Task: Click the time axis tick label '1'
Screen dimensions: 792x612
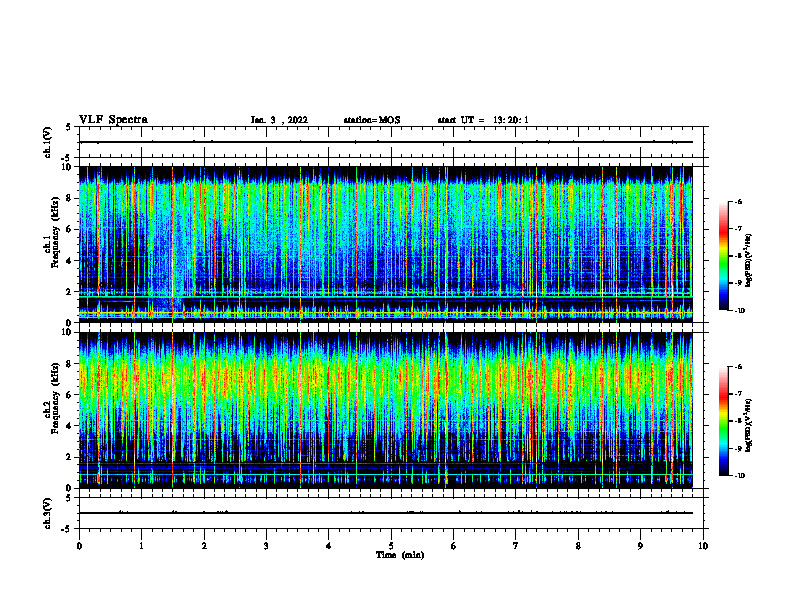Action: click(x=141, y=546)
